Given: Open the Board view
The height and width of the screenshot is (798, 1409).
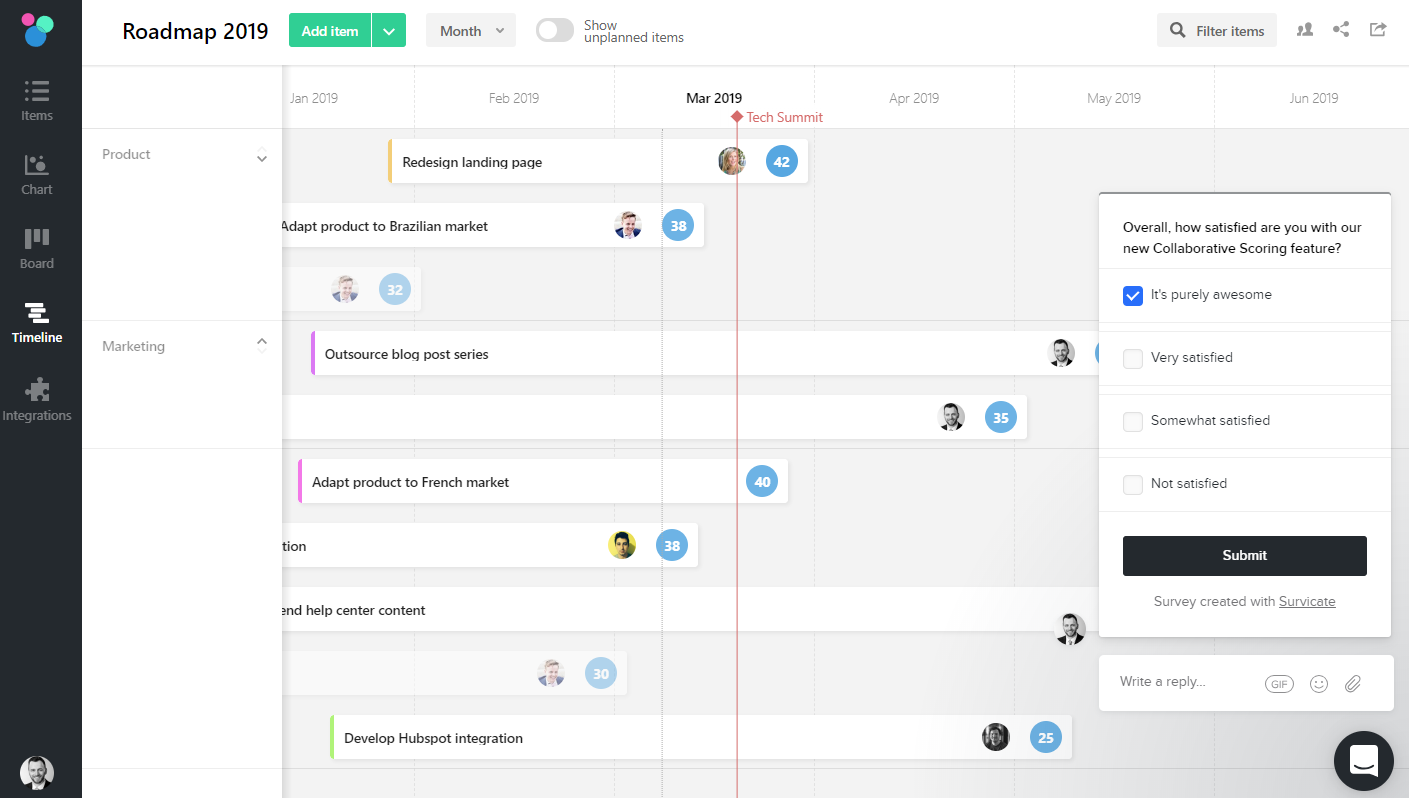Looking at the screenshot, I should [x=36, y=246].
